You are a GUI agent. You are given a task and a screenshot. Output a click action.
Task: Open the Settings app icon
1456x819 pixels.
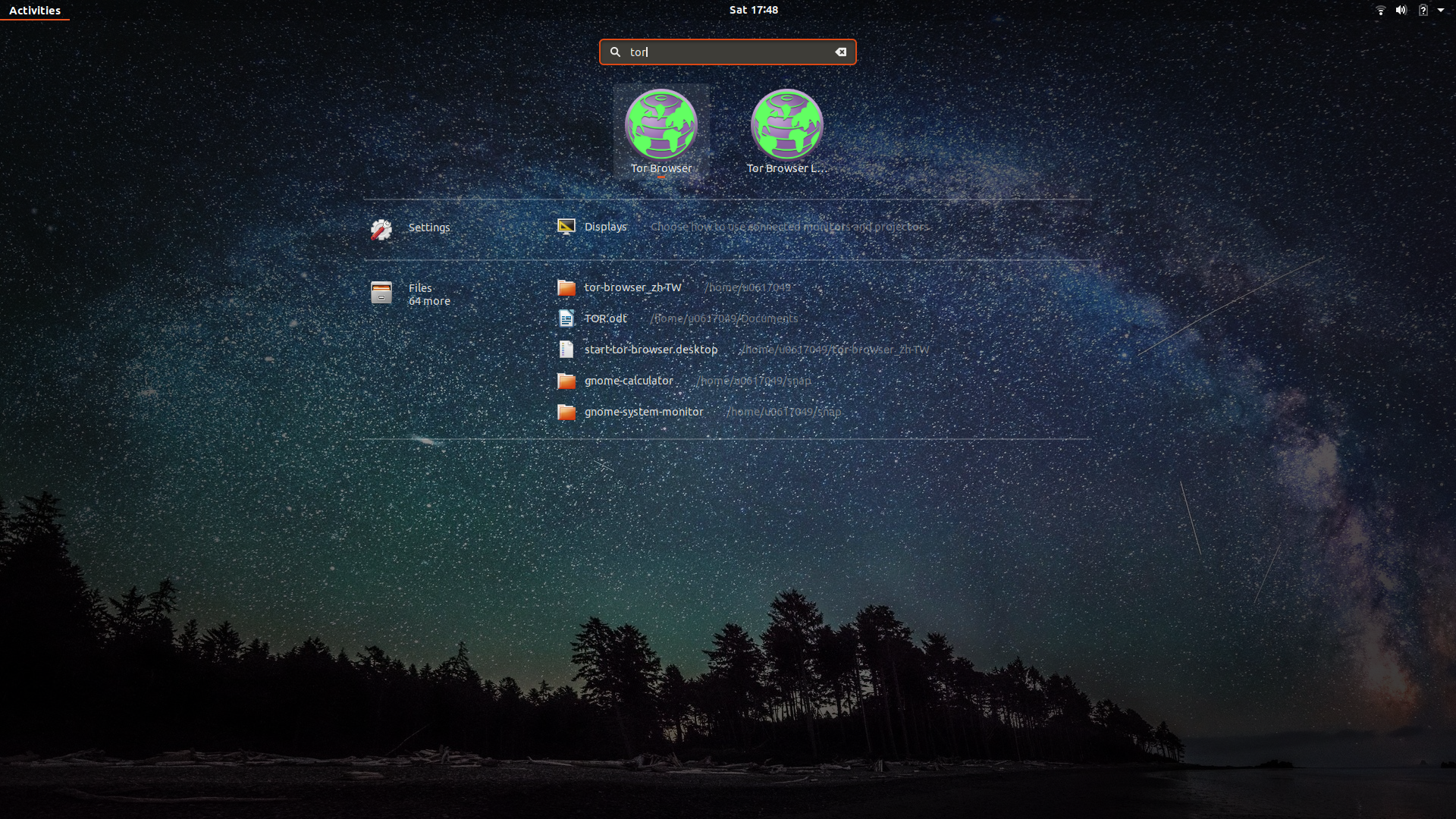point(381,229)
